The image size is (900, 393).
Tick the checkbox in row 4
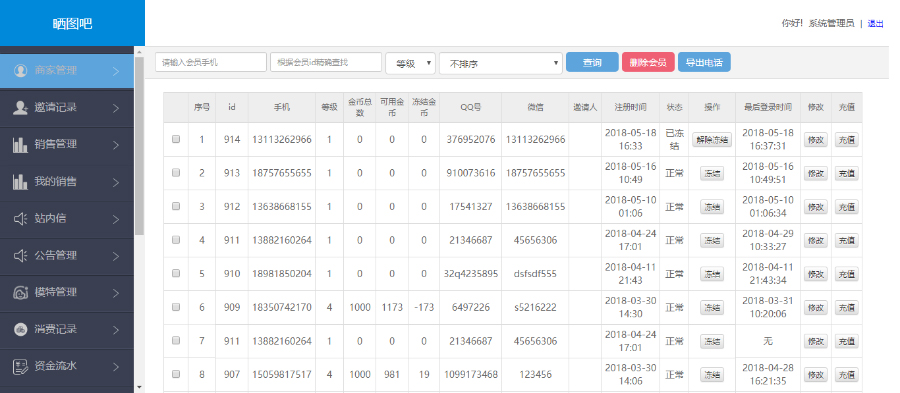pos(176,240)
